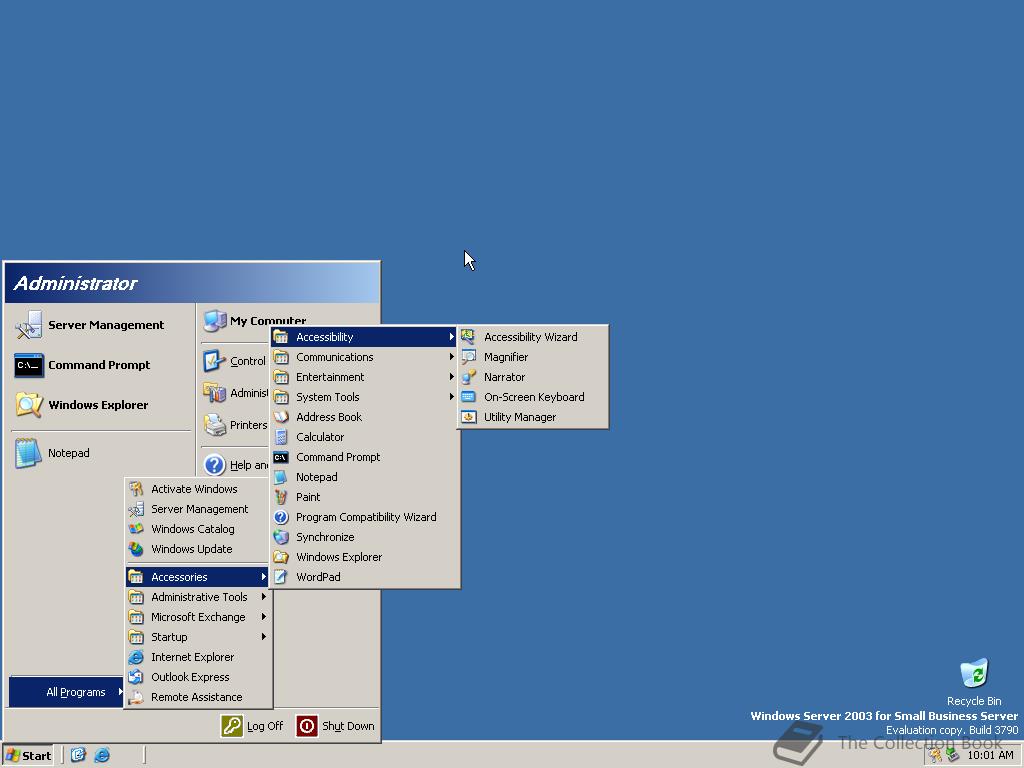
Task: Expand the Accessibility submenu arrow
Action: (451, 337)
